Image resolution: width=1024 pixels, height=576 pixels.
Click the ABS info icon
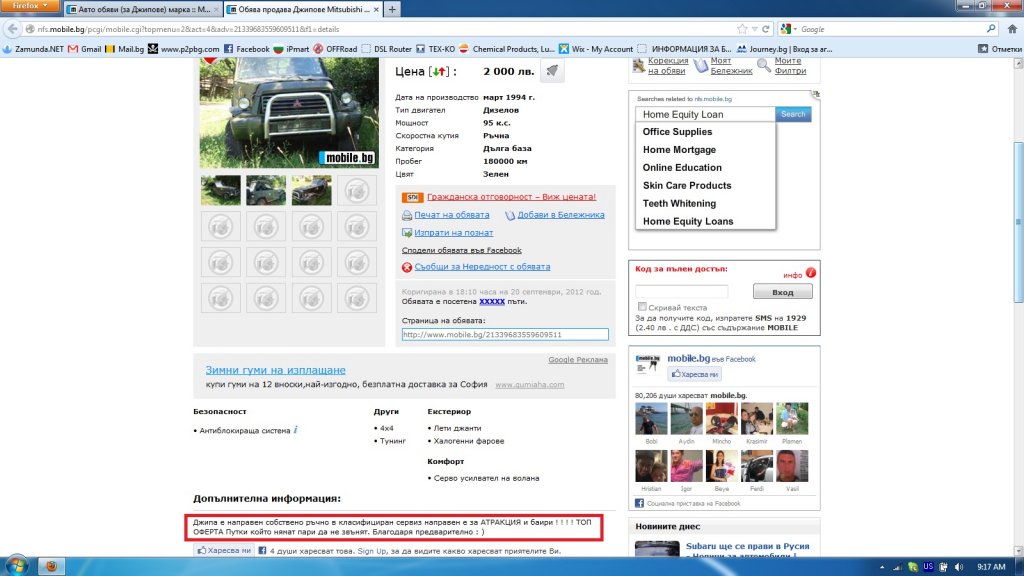click(x=296, y=430)
